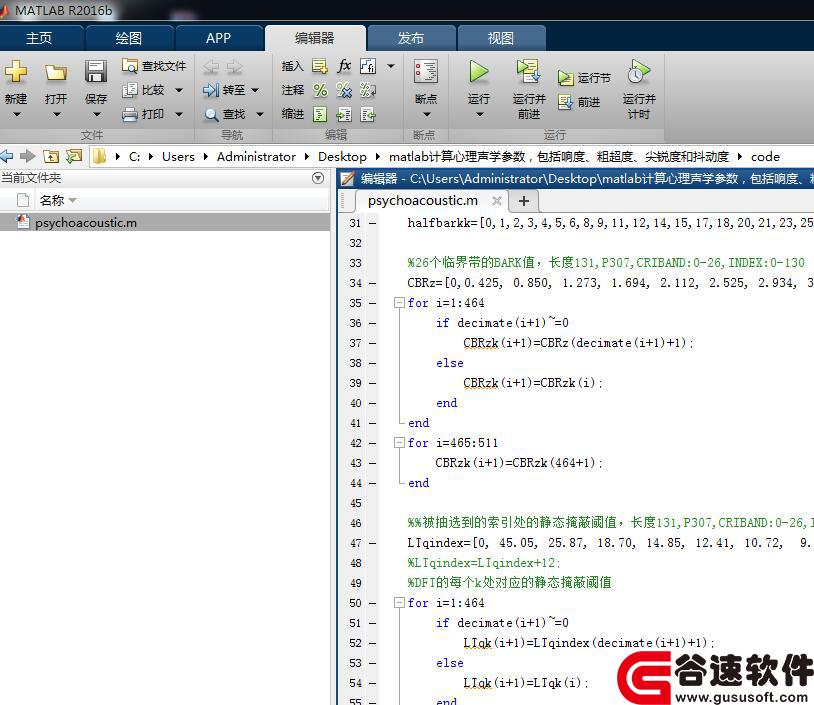The image size is (814, 705).
Task: Open the 比较 dropdown arrow
Action: click(x=179, y=90)
